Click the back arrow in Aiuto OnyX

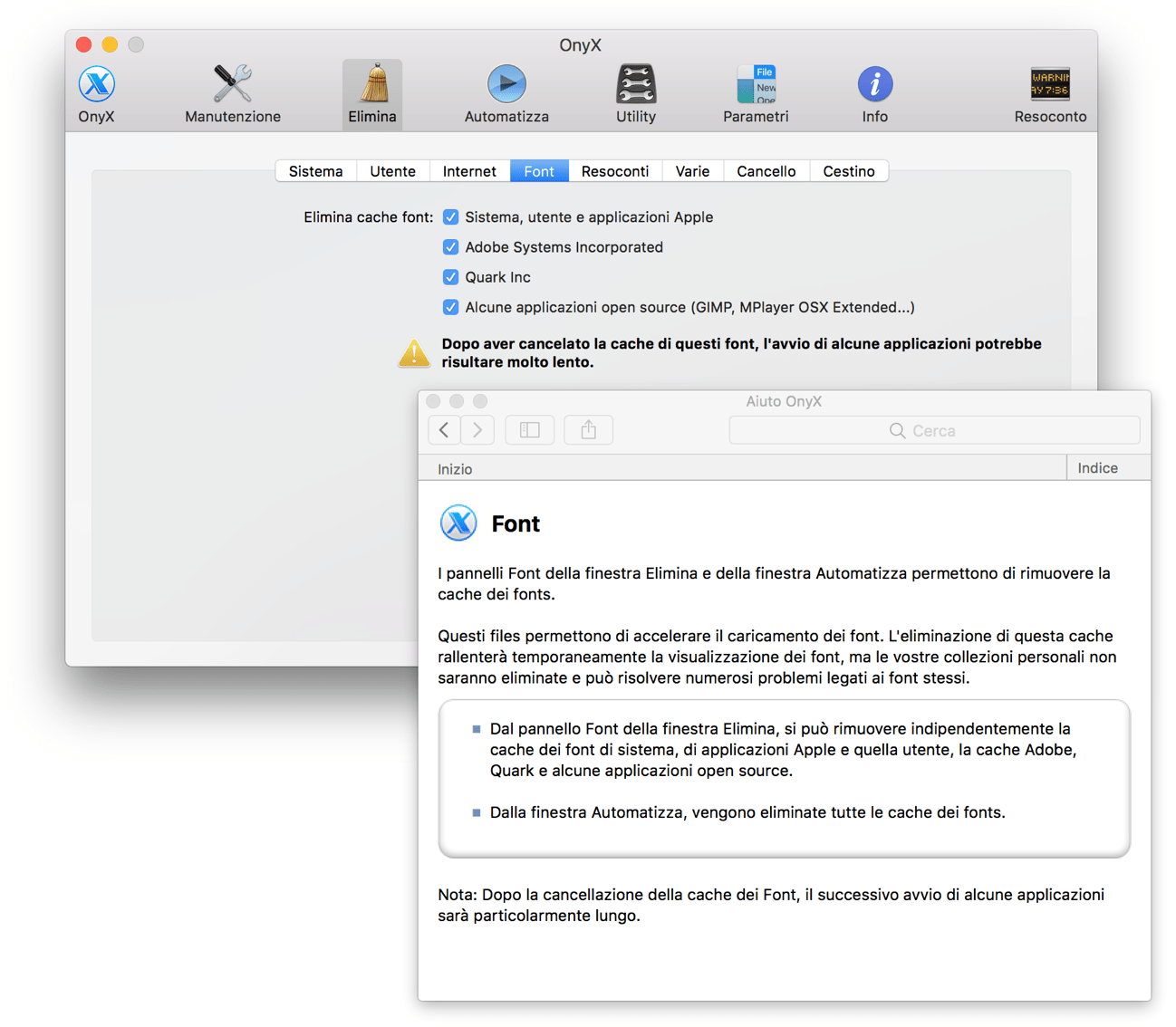444,429
